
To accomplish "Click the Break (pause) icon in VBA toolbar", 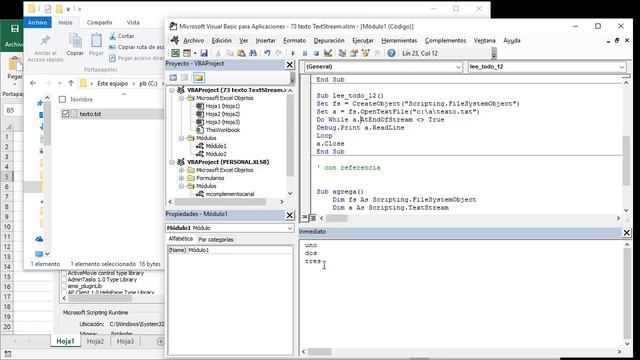I will (304, 53).
